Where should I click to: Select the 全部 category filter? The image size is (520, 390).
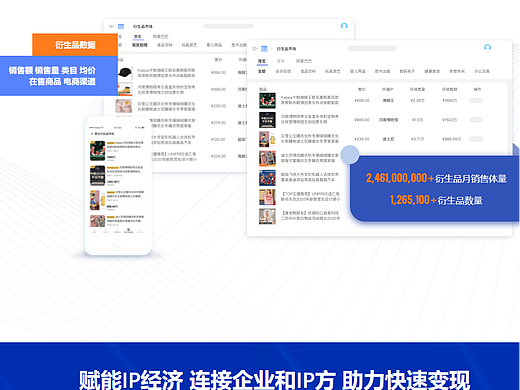pos(262,71)
